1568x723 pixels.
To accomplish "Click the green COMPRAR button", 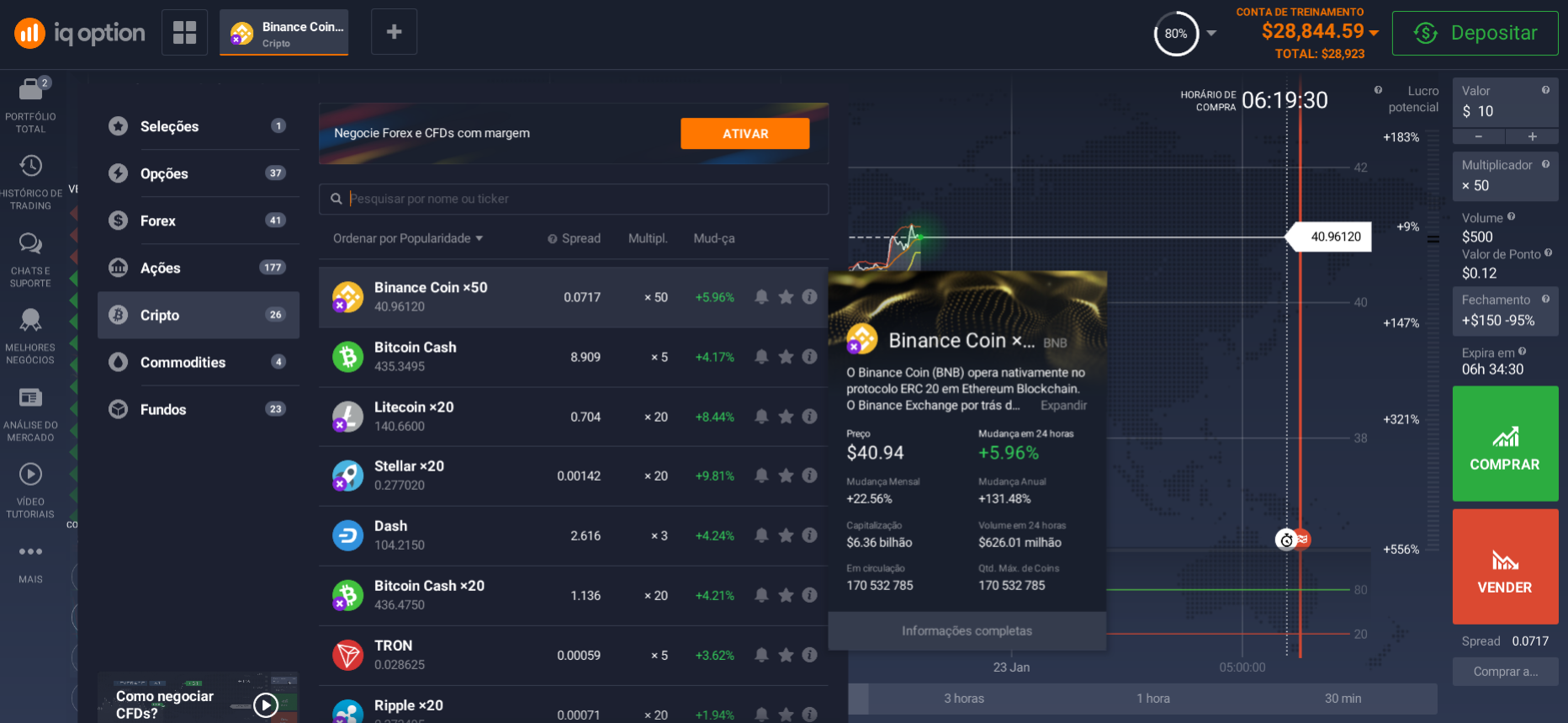I will click(1505, 444).
